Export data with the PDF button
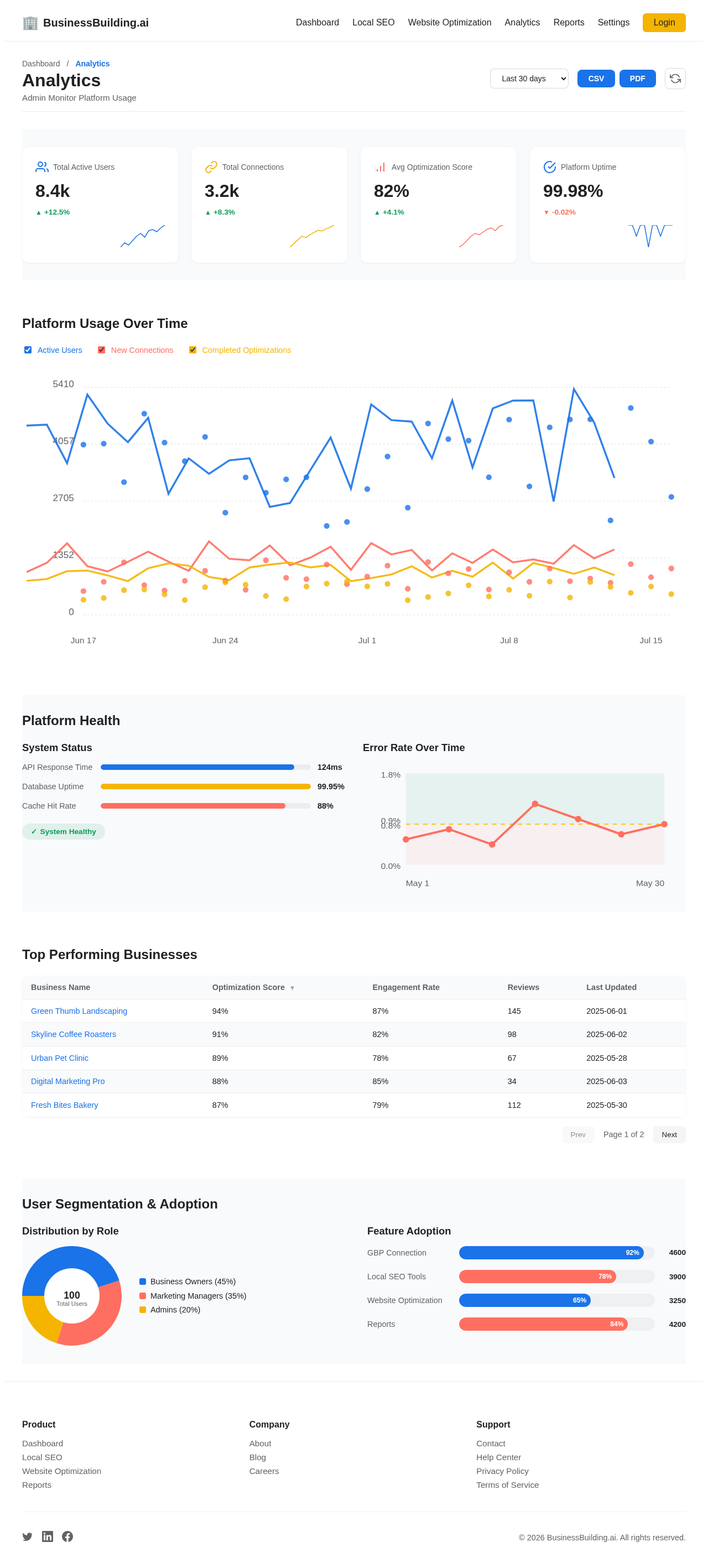Viewport: 708px width, 1568px height. [x=637, y=79]
